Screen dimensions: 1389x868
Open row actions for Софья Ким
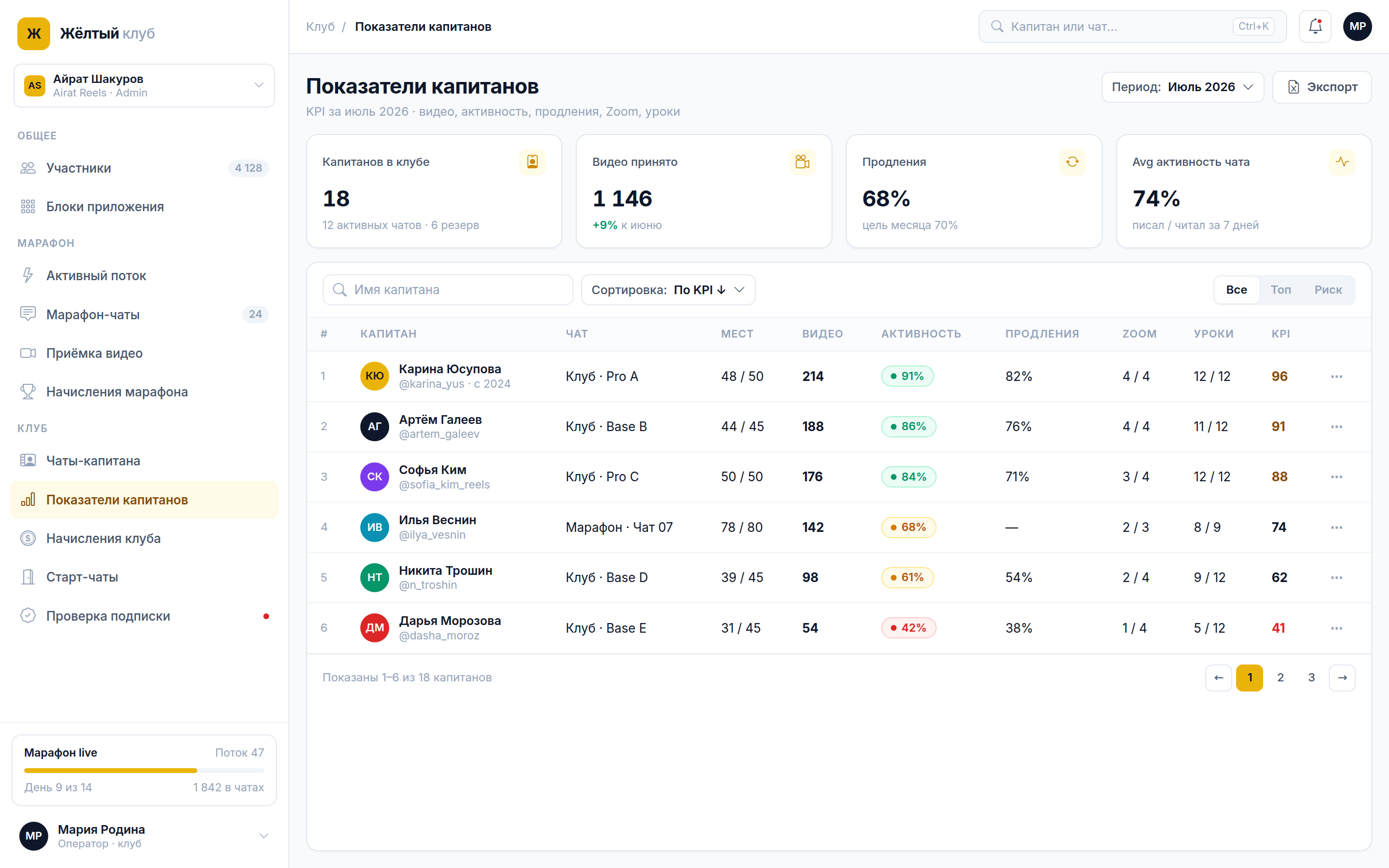click(x=1336, y=477)
